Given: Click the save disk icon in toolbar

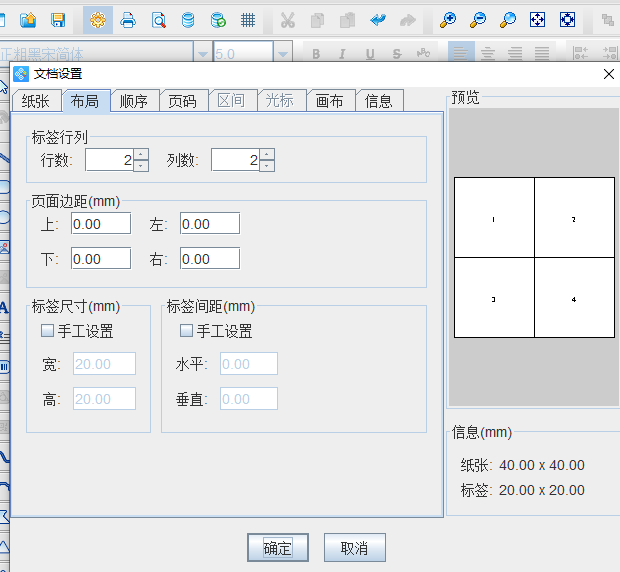Looking at the screenshot, I should click(x=58, y=20).
